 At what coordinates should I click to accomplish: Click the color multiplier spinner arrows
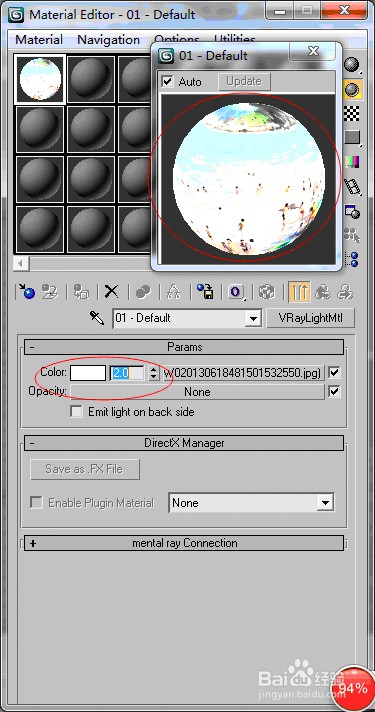click(154, 373)
